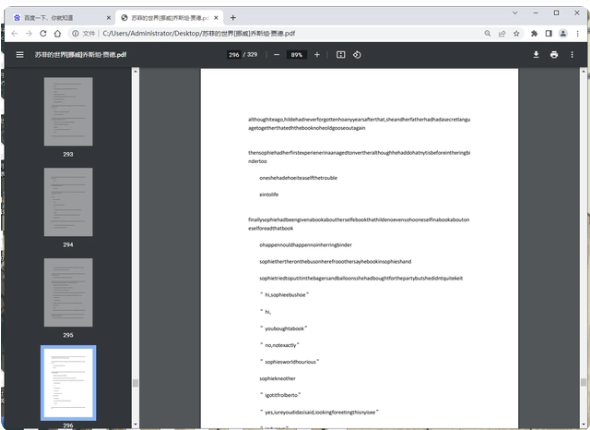Click the text line "sophiekneother"
Screen dimensions: 590x430
point(277,378)
